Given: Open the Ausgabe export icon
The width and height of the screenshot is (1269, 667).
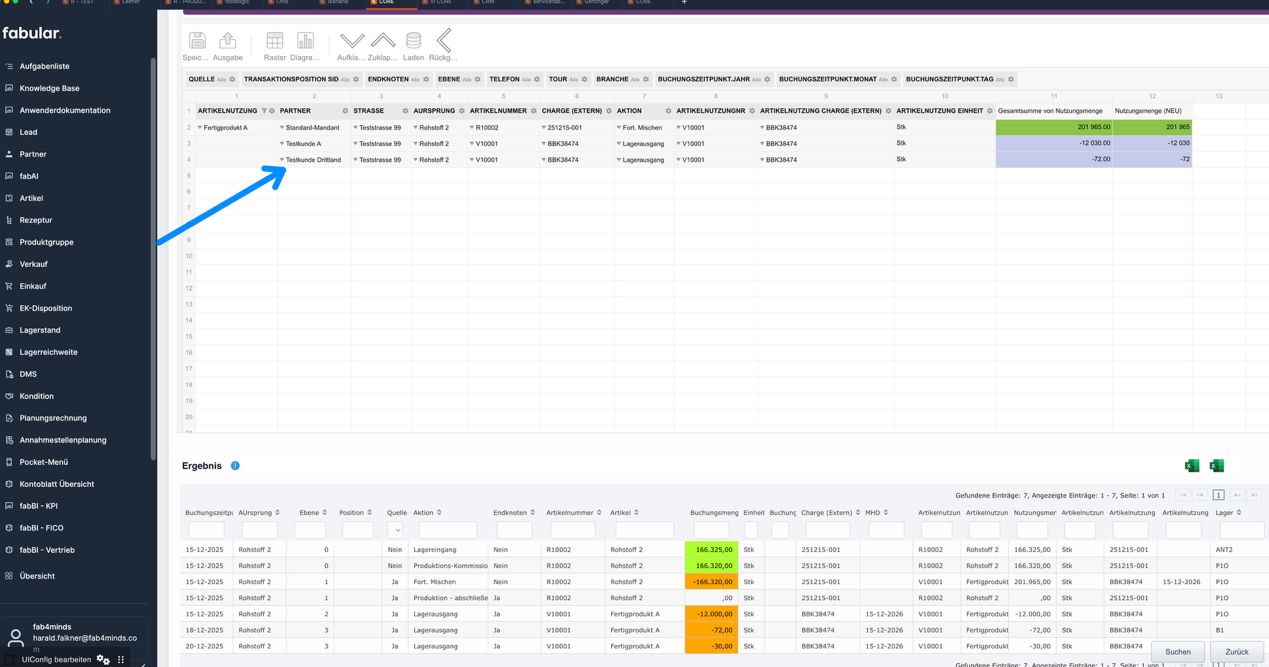Looking at the screenshot, I should click(227, 41).
